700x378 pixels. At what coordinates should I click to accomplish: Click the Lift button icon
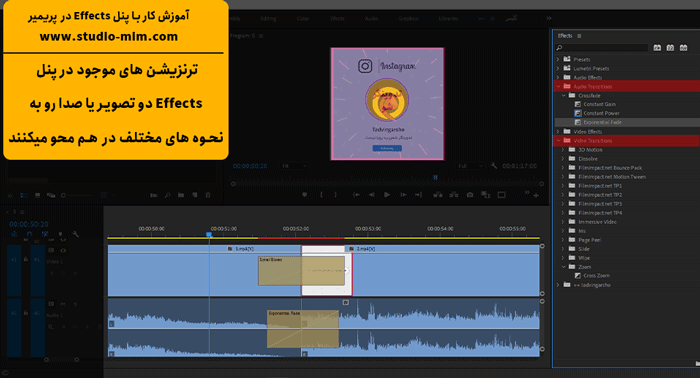[x=438, y=195]
